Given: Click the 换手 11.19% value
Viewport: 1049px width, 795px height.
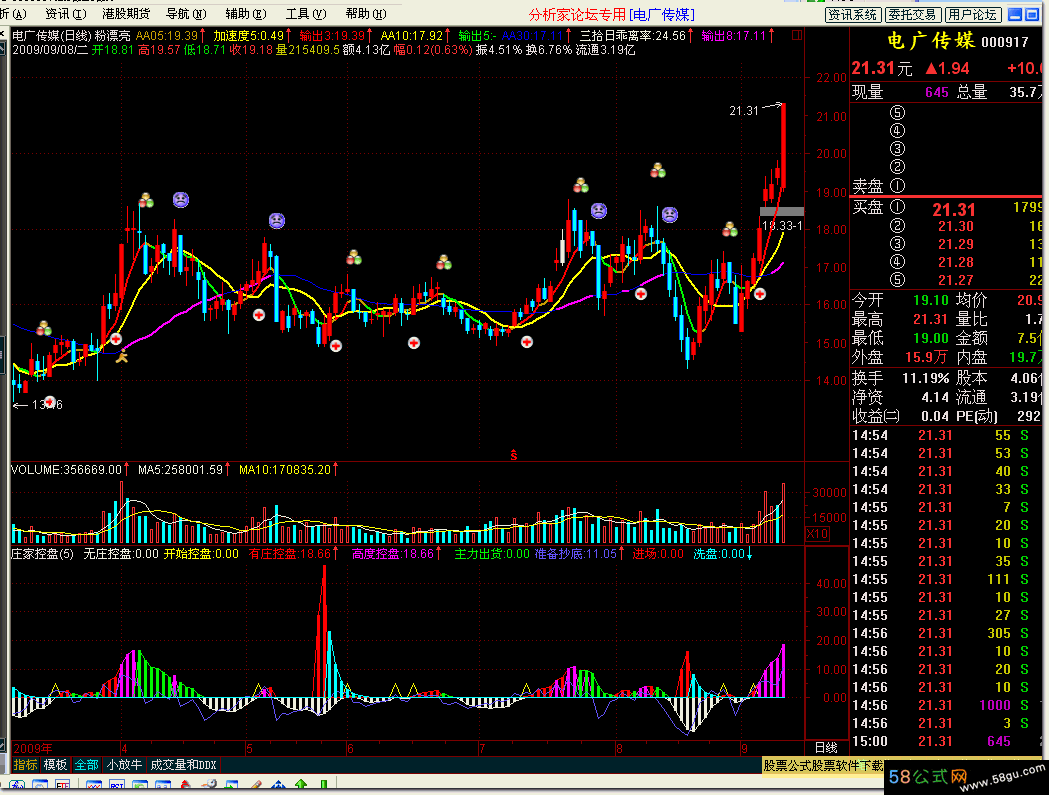Looking at the screenshot, I should pyautogui.click(x=925, y=379).
